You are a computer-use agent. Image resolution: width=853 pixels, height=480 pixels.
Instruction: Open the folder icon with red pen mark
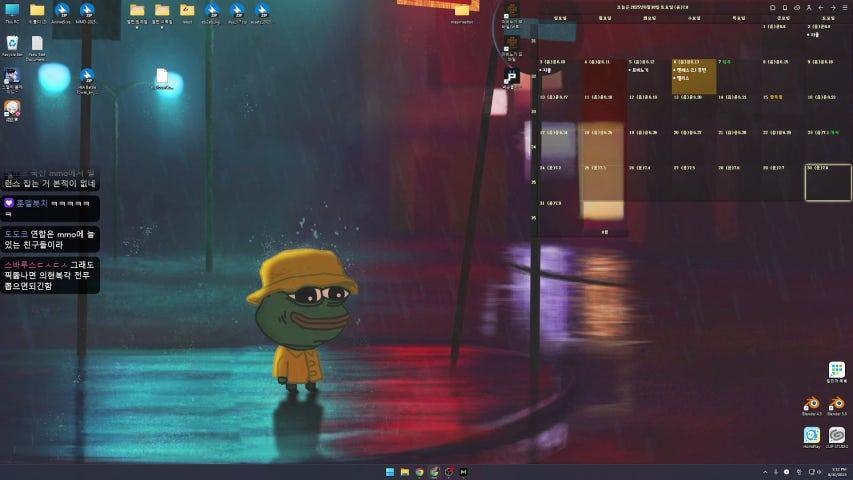tap(187, 13)
